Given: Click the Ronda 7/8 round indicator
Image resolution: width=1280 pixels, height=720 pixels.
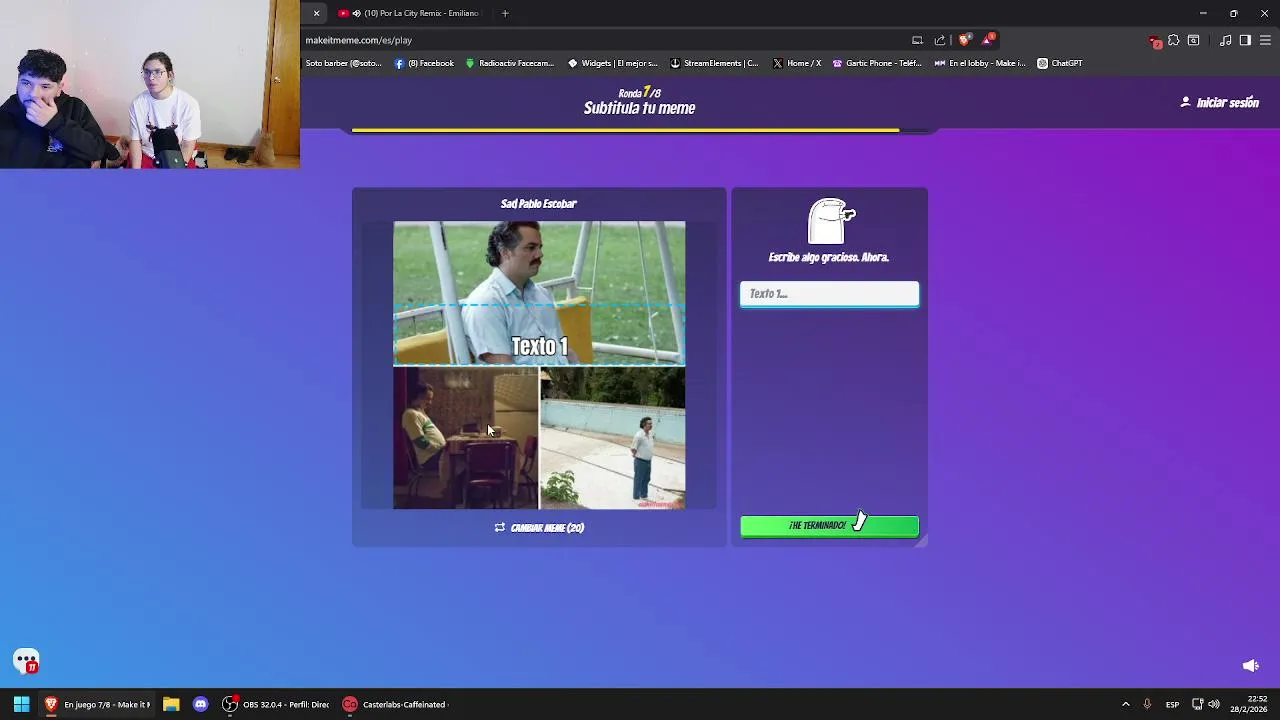Looking at the screenshot, I should [639, 93].
